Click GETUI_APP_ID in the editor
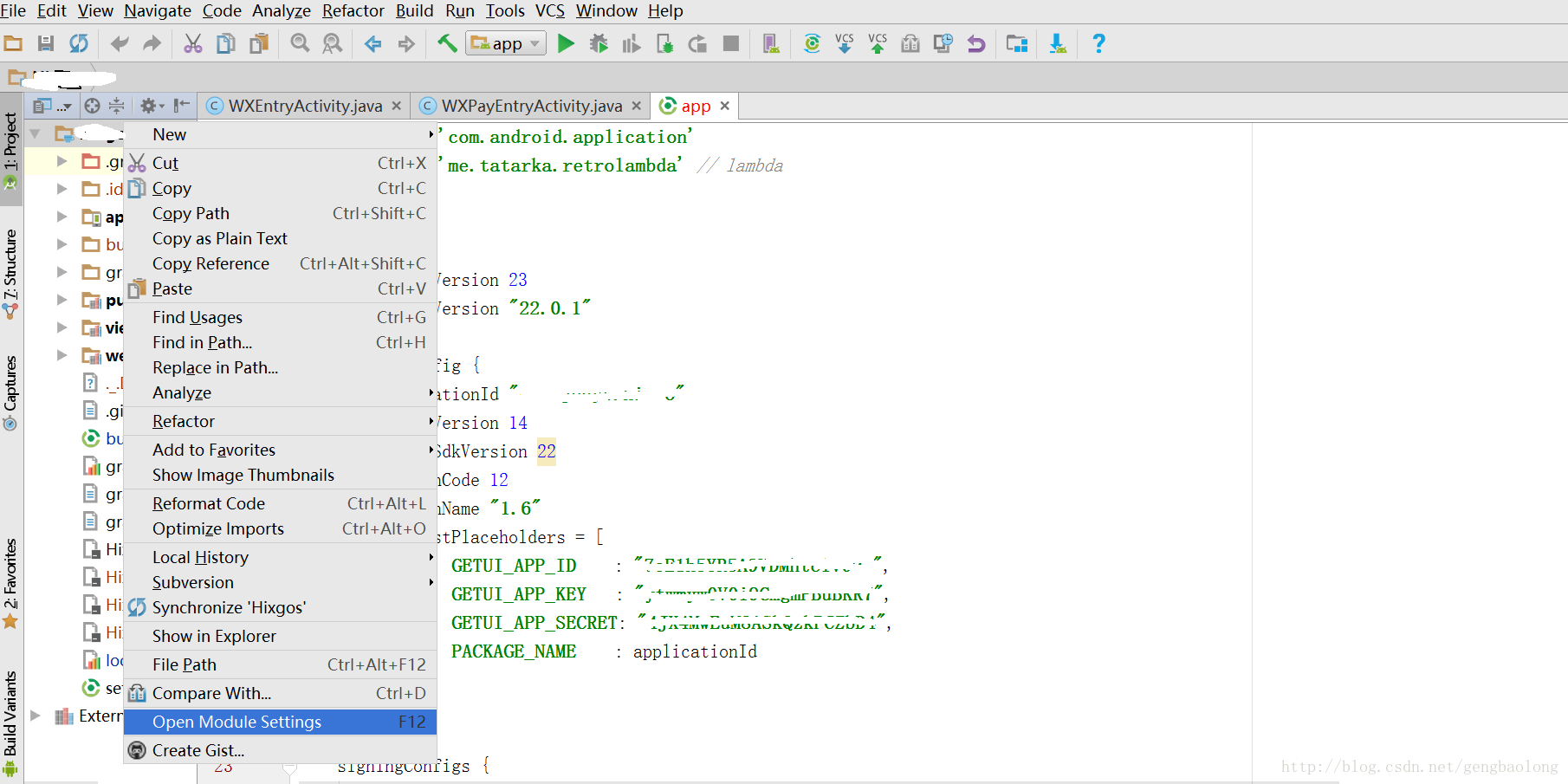The height and width of the screenshot is (784, 1568). pos(514,566)
